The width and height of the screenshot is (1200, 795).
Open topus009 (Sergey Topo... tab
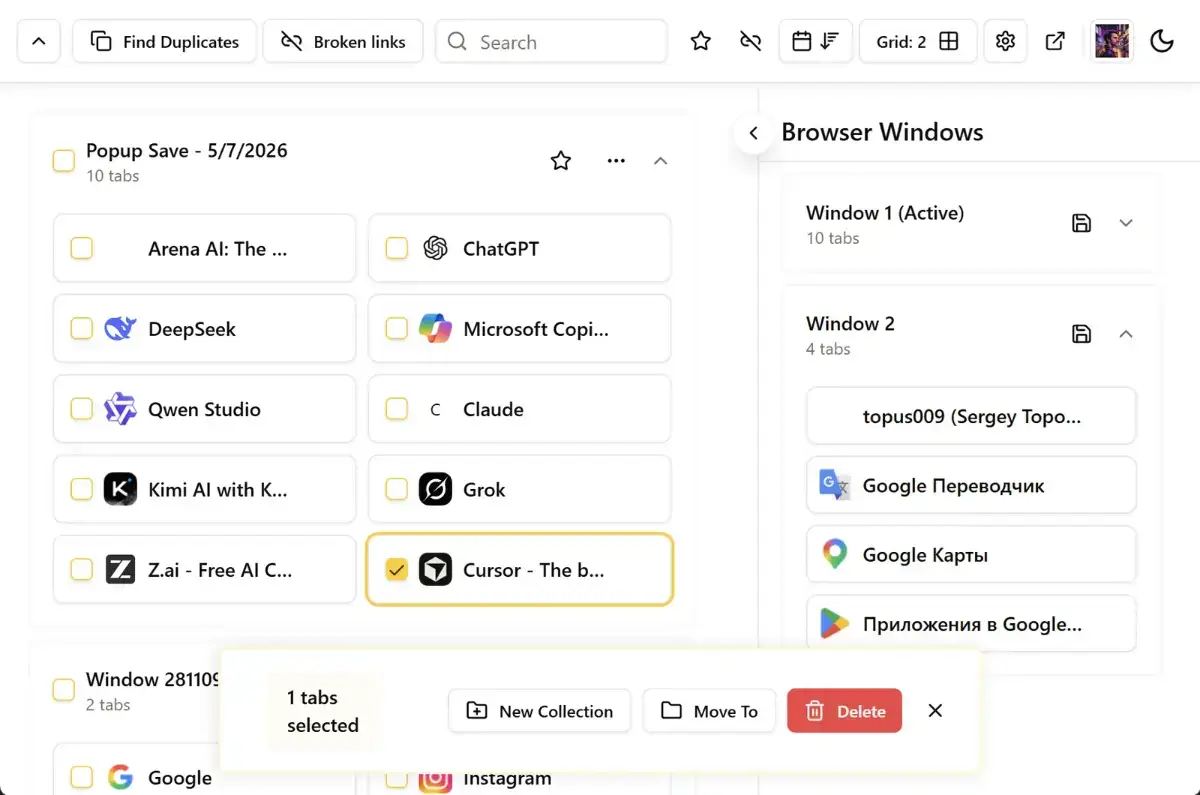point(971,416)
